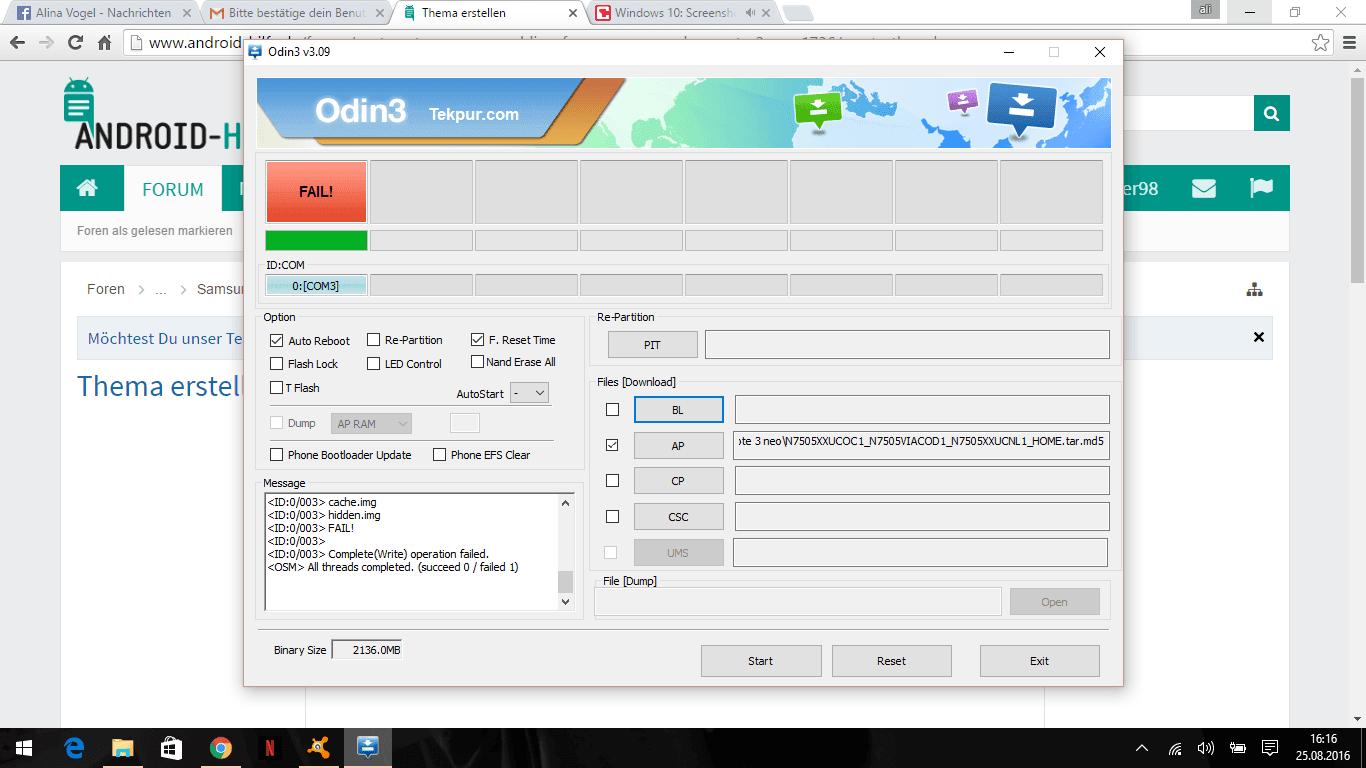Click the Message log scroll down arrow
Viewport: 1366px width, 768px height.
tap(565, 602)
